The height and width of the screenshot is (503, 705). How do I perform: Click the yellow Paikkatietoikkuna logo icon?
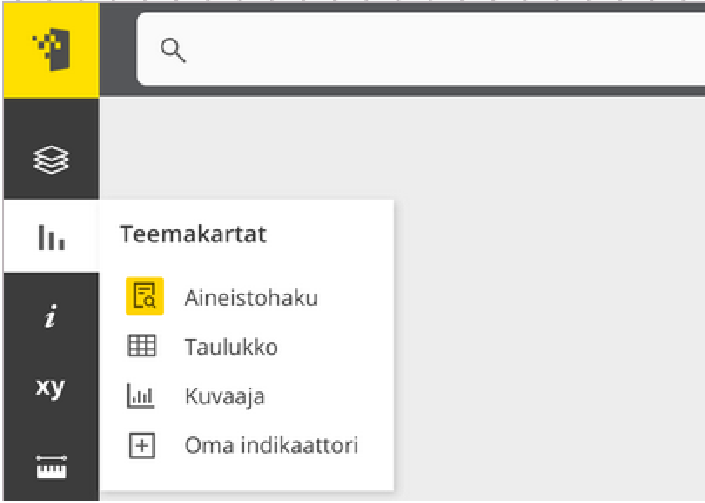(51, 50)
